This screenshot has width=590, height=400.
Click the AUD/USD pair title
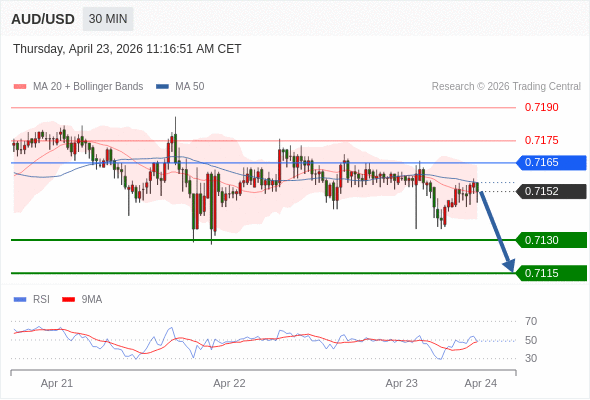43,19
